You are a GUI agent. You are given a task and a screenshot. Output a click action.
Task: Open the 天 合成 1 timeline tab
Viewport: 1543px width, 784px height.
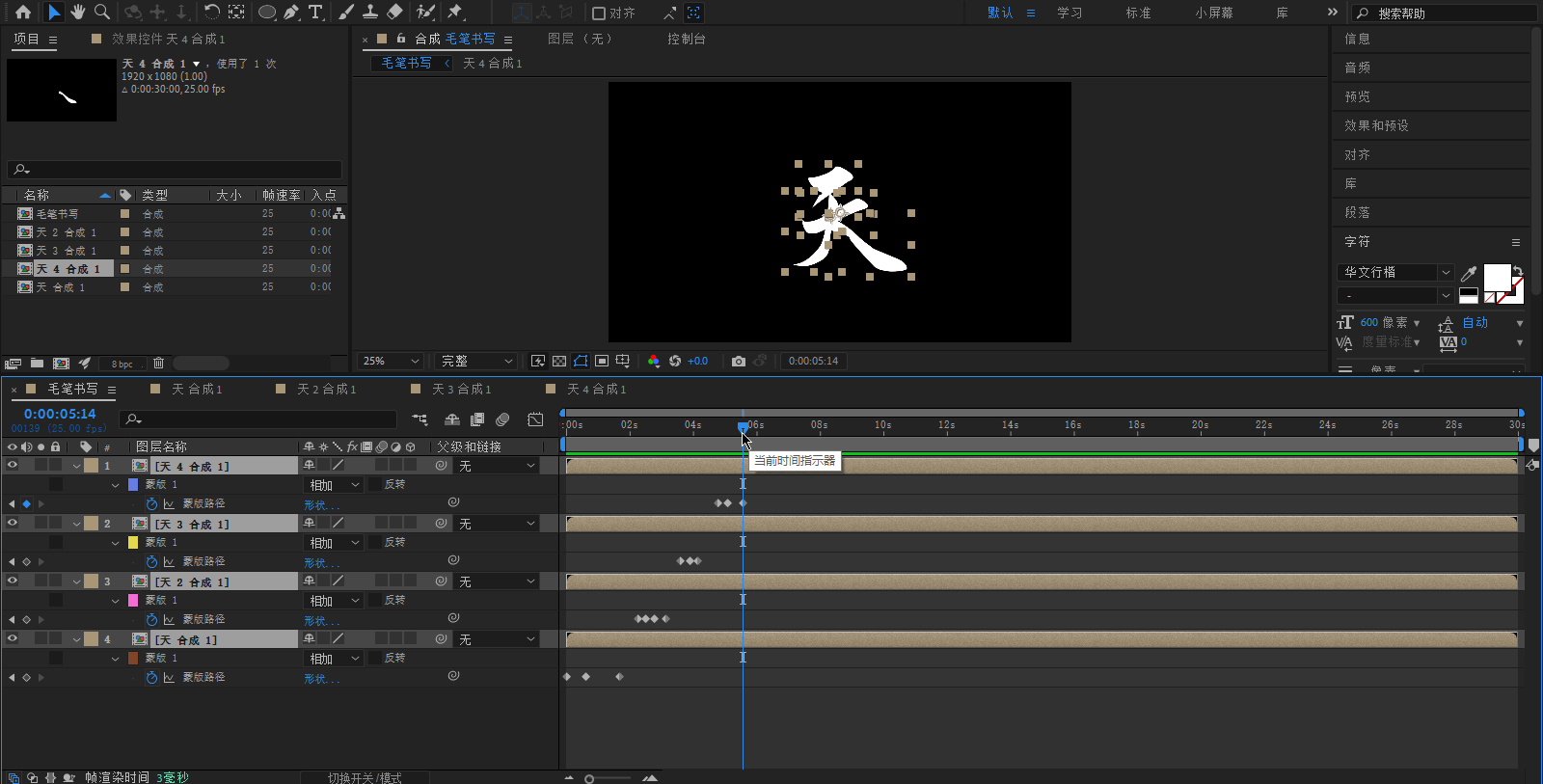pyautogui.click(x=197, y=389)
